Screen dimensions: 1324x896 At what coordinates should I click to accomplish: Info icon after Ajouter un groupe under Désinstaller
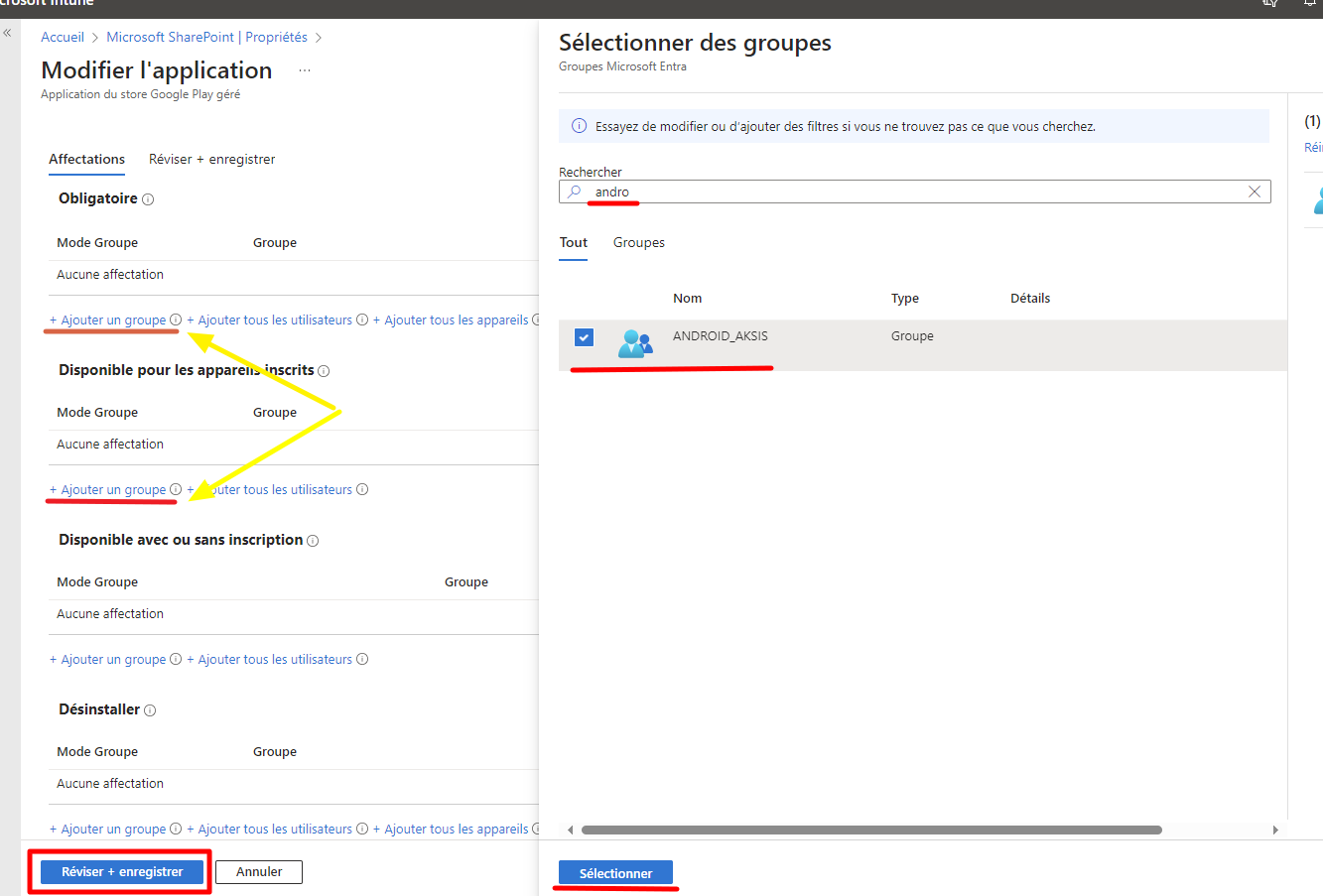(176, 829)
